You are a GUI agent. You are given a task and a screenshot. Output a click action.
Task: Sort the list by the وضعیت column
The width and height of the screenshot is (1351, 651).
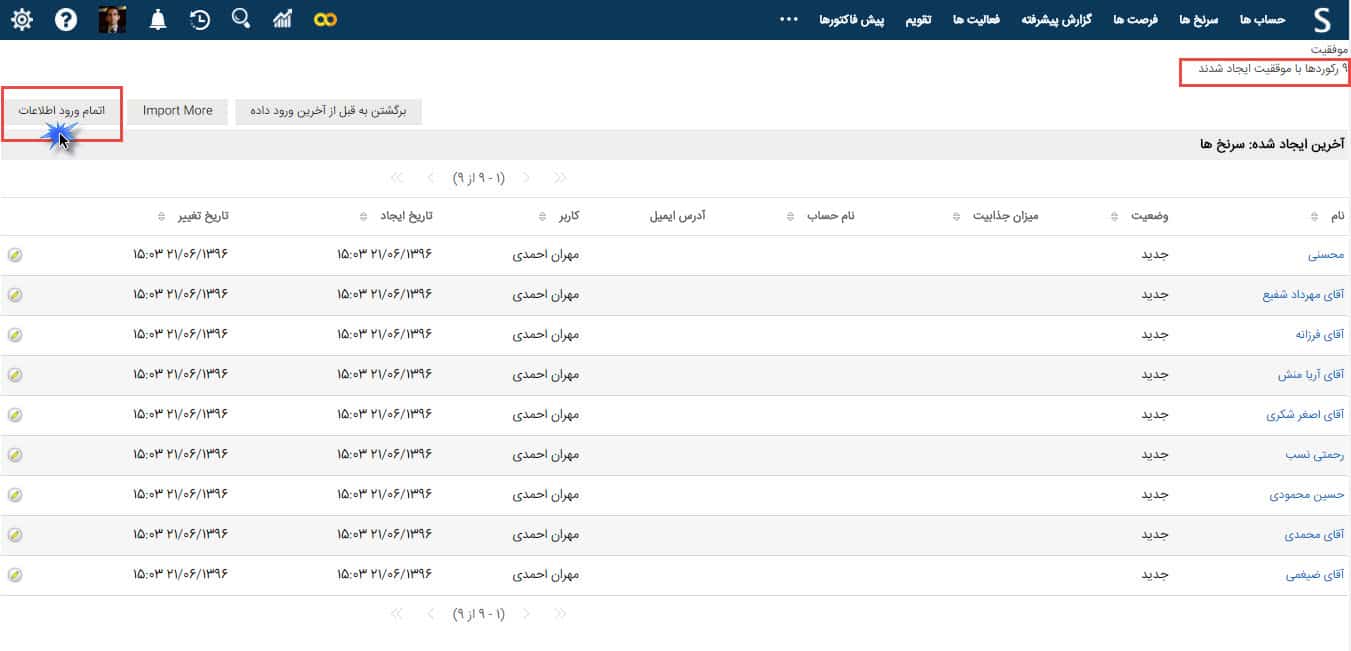[x=1152, y=216]
